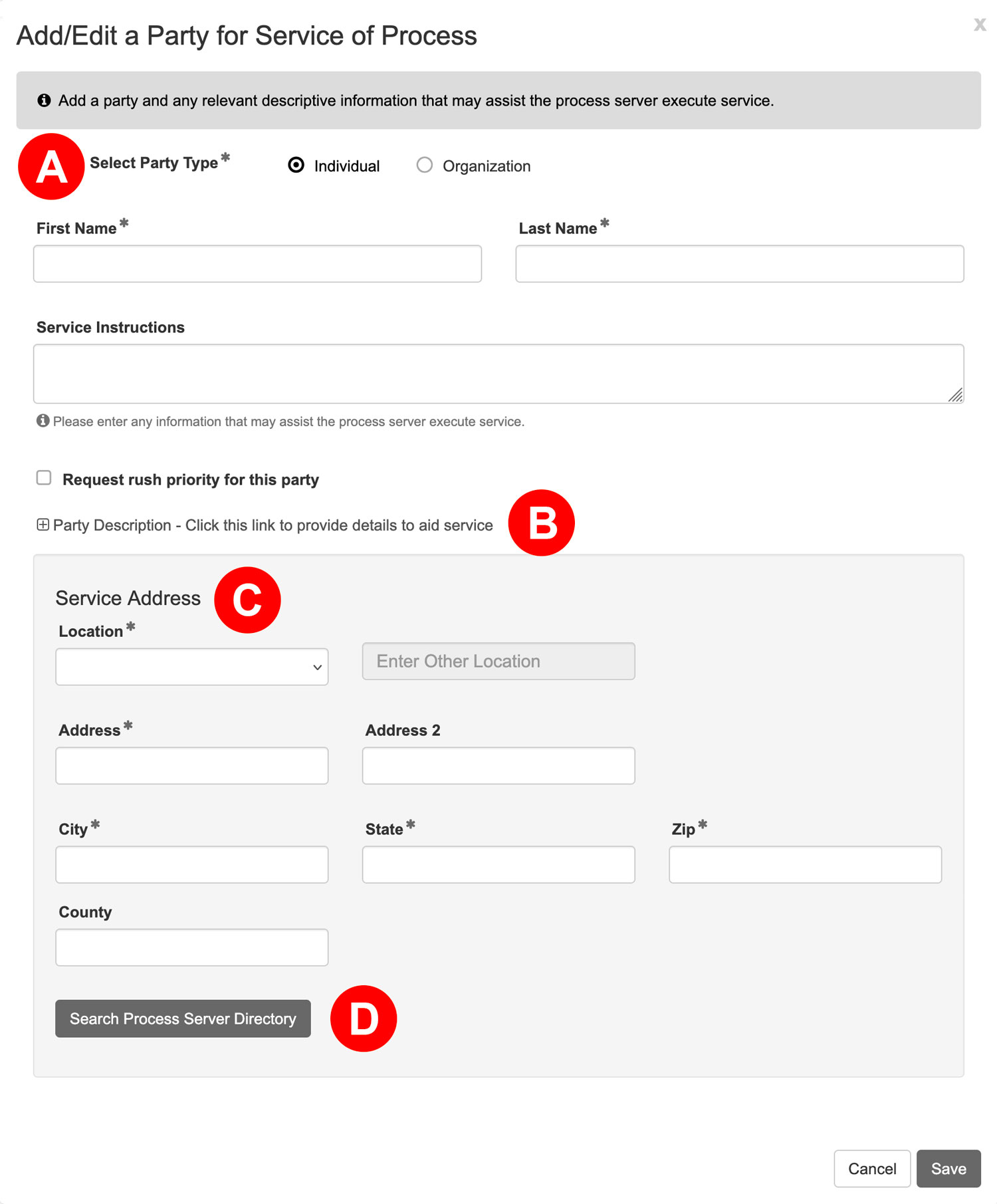997x1204 pixels.
Task: Click the 'Request rush priority for this party' label
Action: (191, 480)
